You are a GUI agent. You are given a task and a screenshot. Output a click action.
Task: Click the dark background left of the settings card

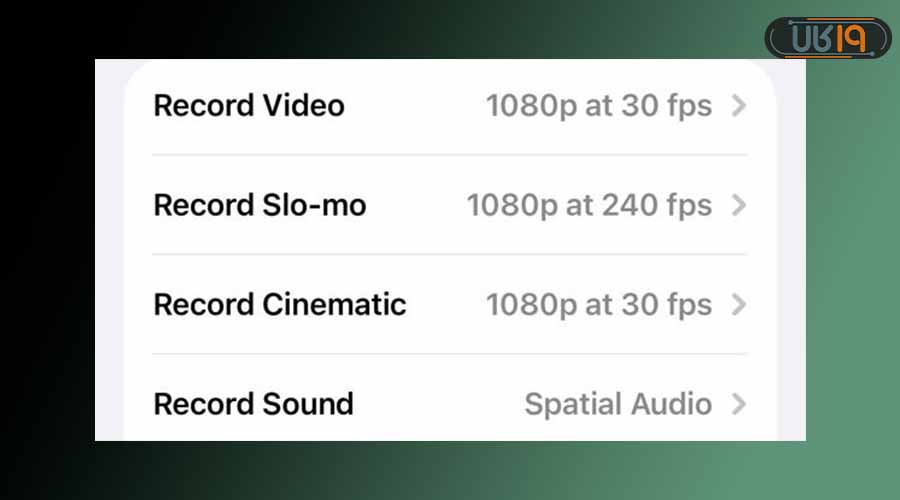pos(47,250)
